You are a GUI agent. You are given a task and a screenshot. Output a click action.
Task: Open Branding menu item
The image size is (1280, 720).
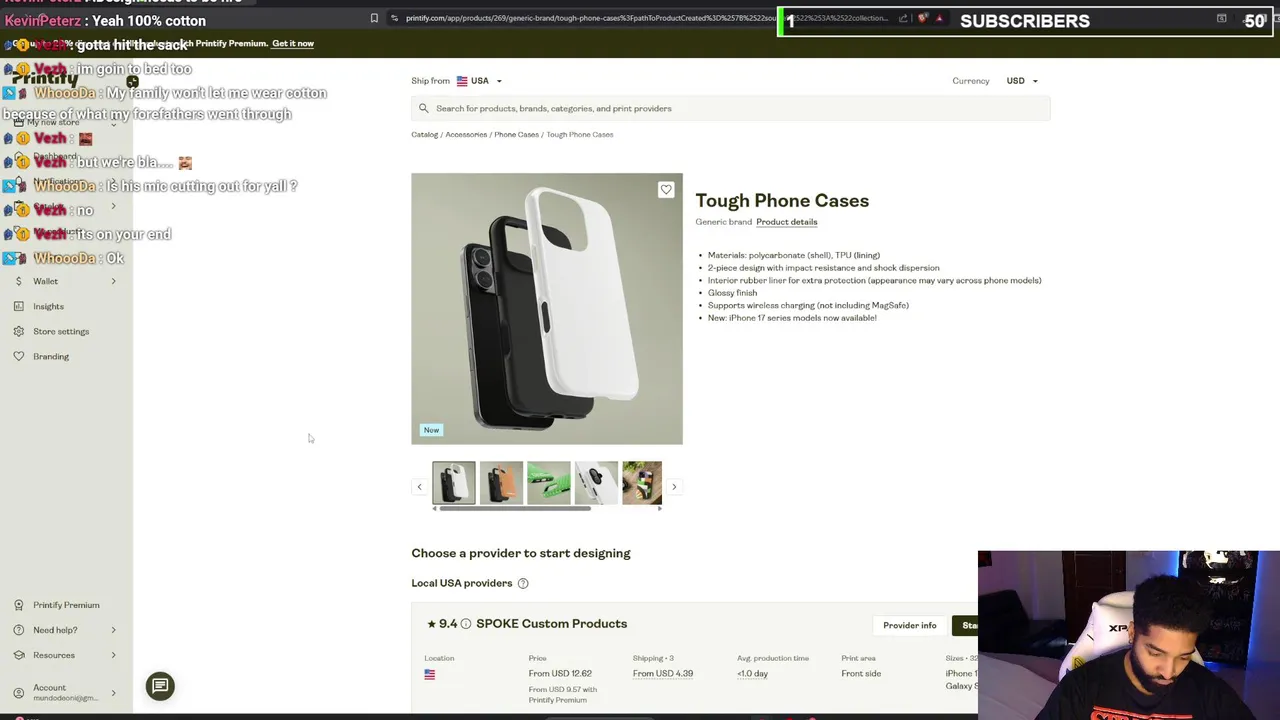tap(51, 356)
